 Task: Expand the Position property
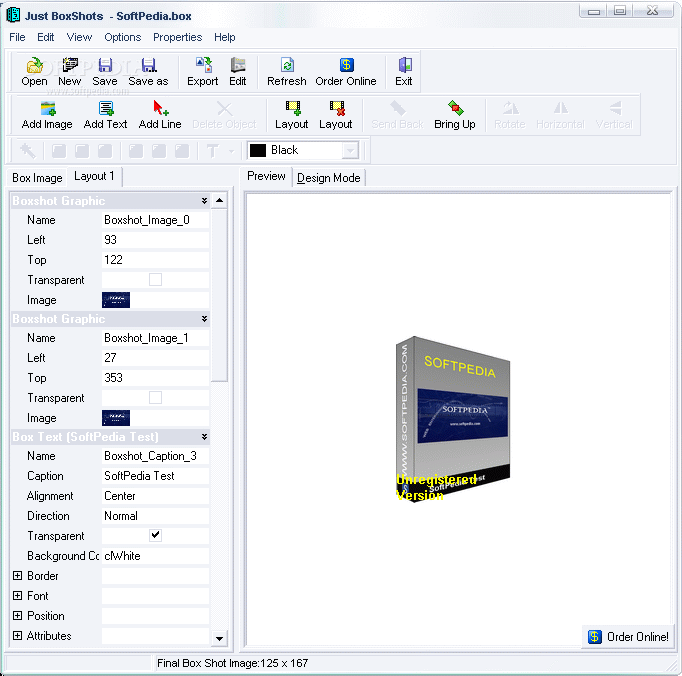(x=17, y=616)
